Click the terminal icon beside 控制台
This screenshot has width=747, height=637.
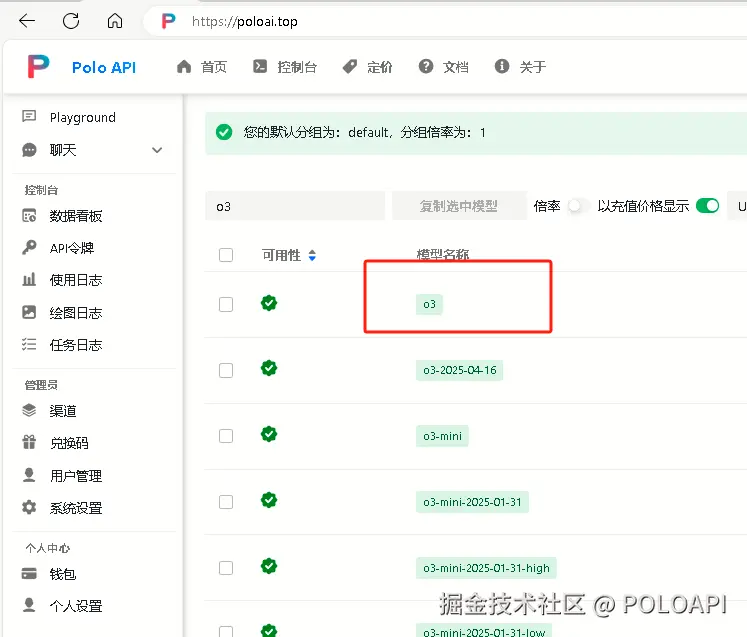pyautogui.click(x=260, y=66)
